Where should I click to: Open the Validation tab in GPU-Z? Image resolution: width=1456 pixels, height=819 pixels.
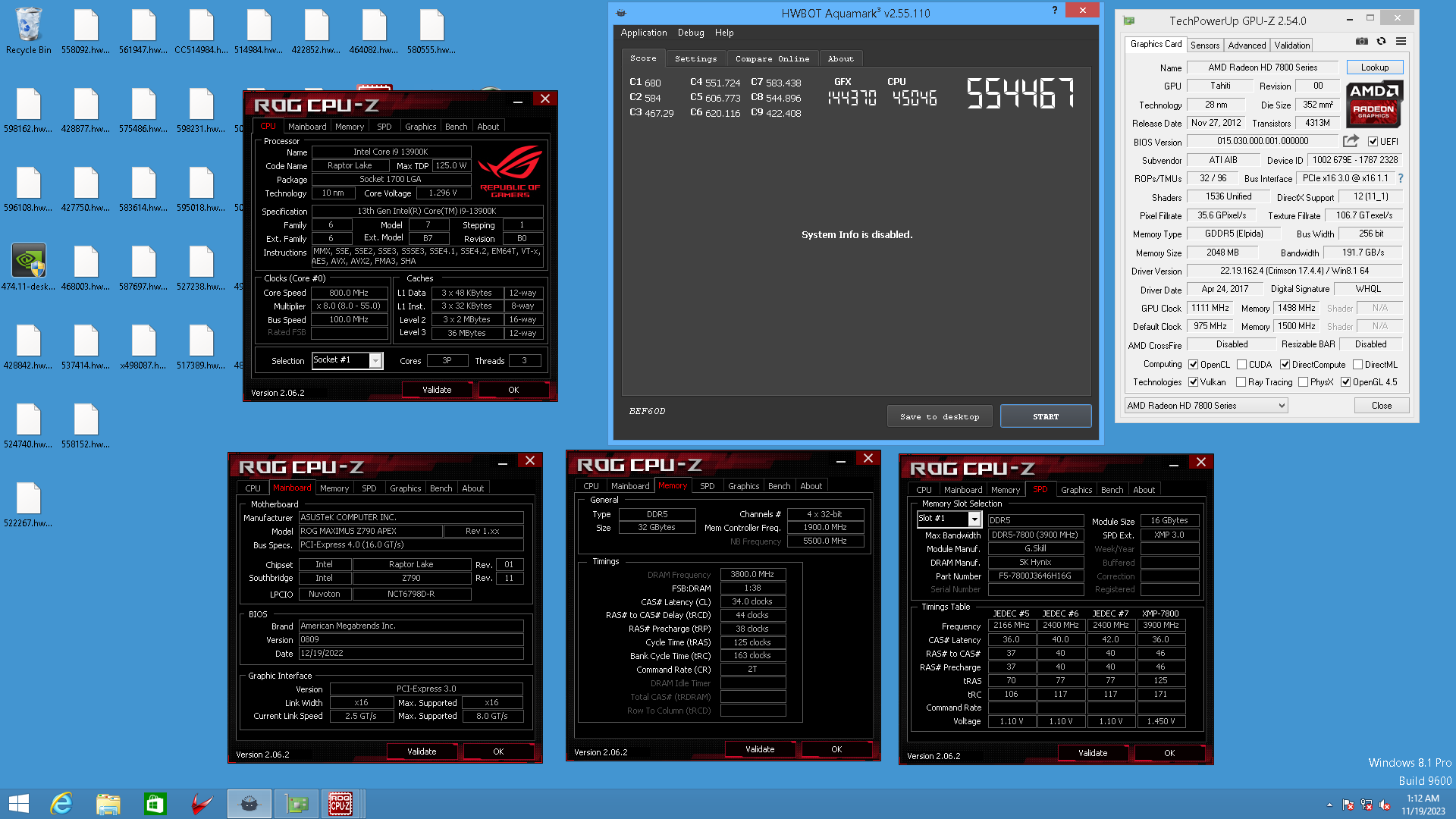point(1291,45)
